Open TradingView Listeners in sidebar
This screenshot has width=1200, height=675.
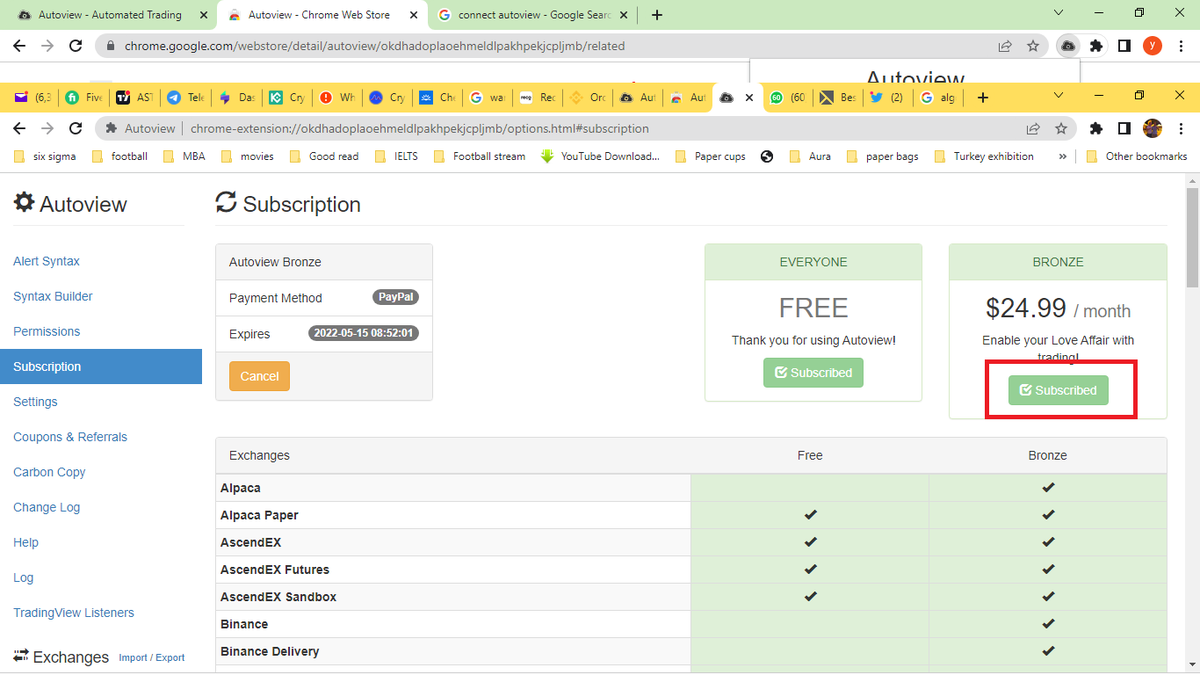coord(73,613)
